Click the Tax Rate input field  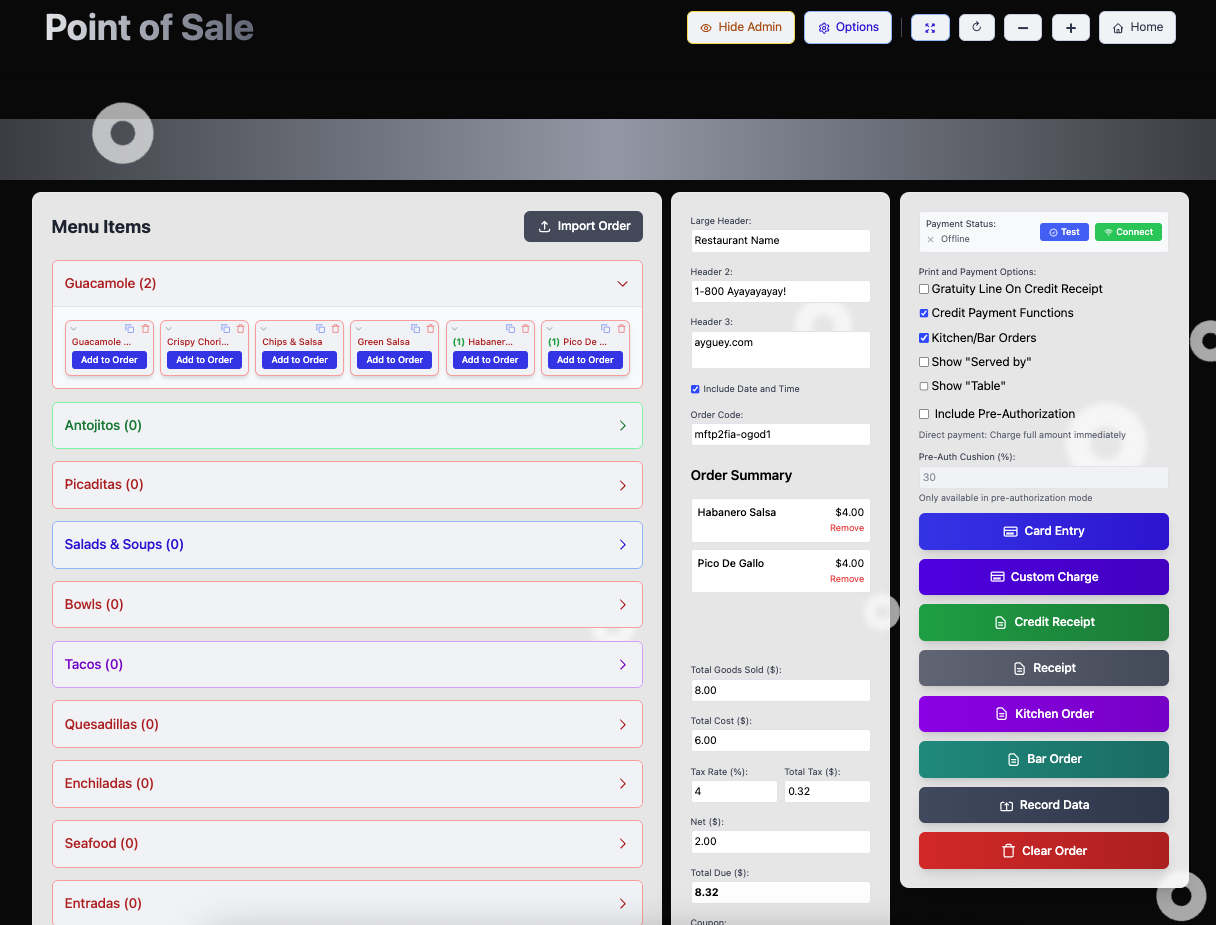pos(734,791)
